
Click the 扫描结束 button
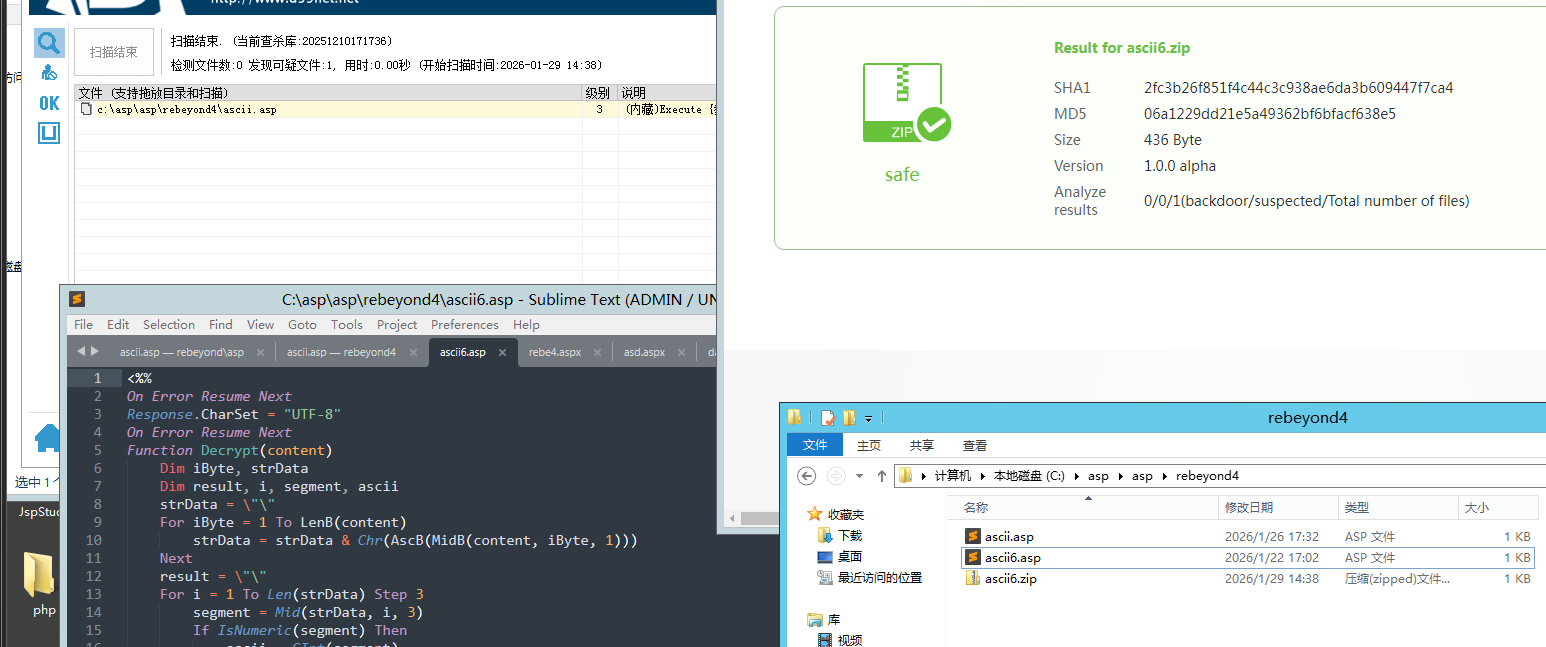point(113,52)
